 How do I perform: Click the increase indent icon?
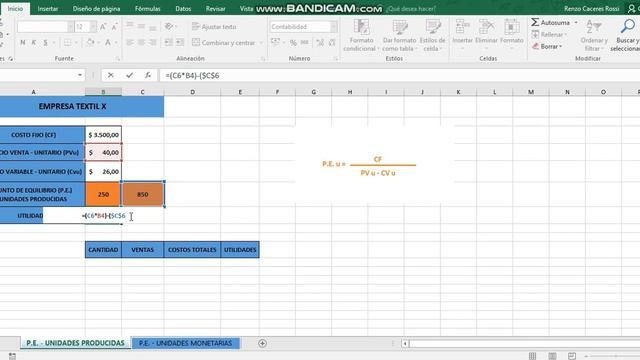(x=180, y=42)
